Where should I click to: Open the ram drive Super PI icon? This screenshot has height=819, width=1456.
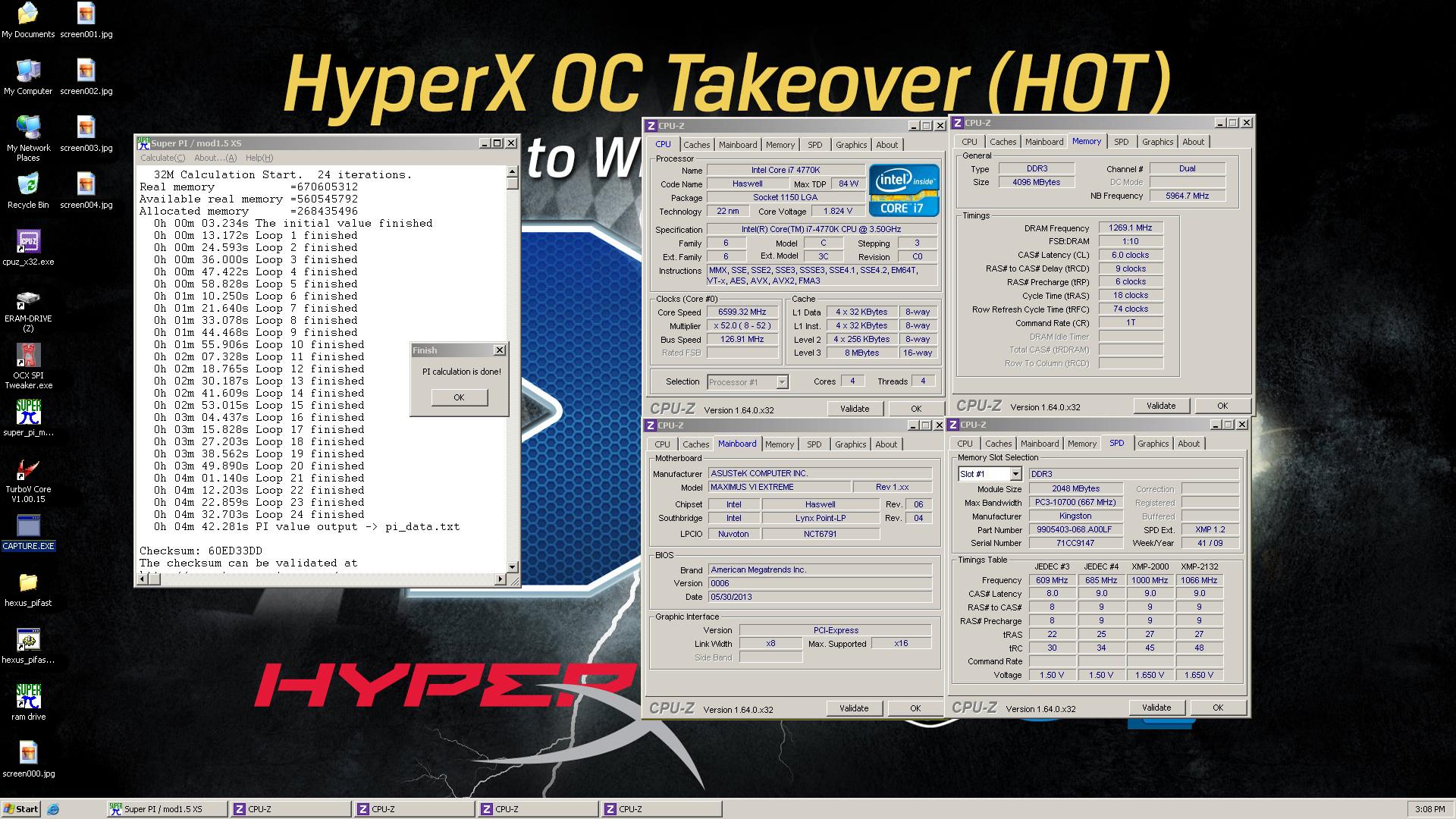click(x=28, y=703)
